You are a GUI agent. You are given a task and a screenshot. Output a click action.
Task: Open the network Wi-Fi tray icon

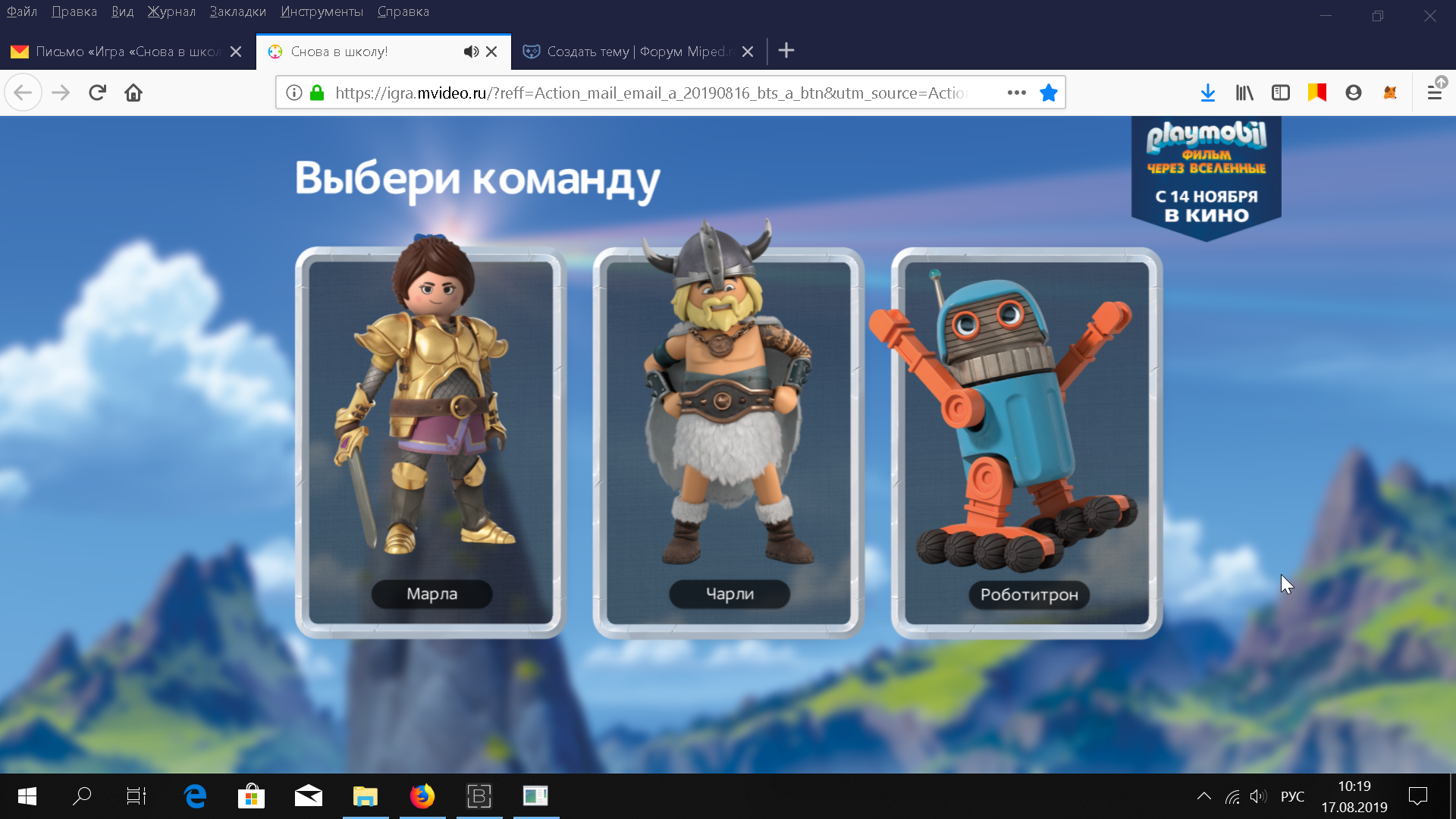pyautogui.click(x=1233, y=796)
